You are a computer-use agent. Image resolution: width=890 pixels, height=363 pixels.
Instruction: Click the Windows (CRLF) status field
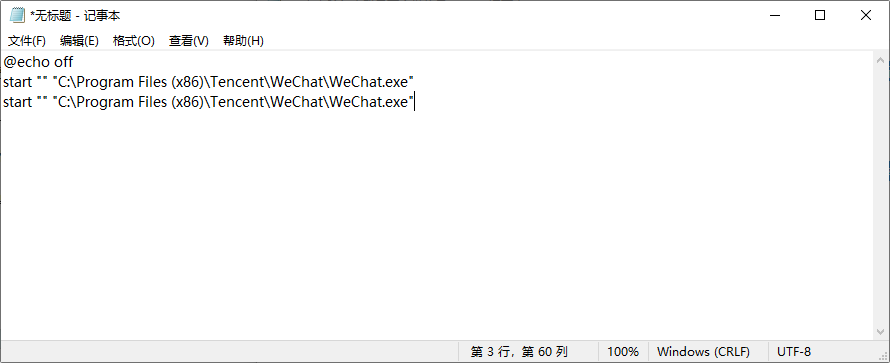click(703, 352)
